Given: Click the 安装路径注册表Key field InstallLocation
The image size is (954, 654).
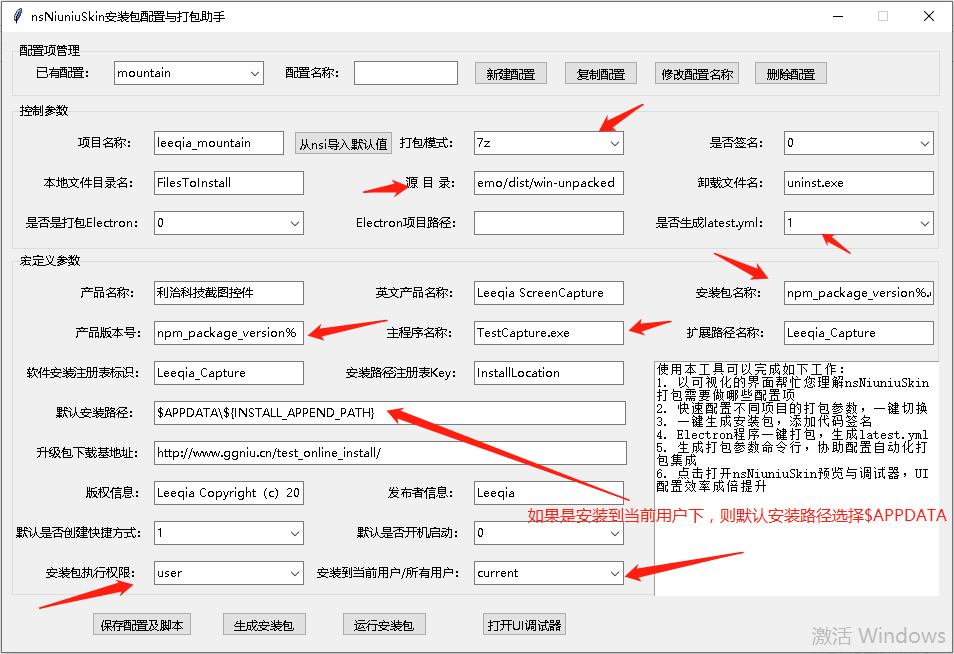Looking at the screenshot, I should point(549,373).
